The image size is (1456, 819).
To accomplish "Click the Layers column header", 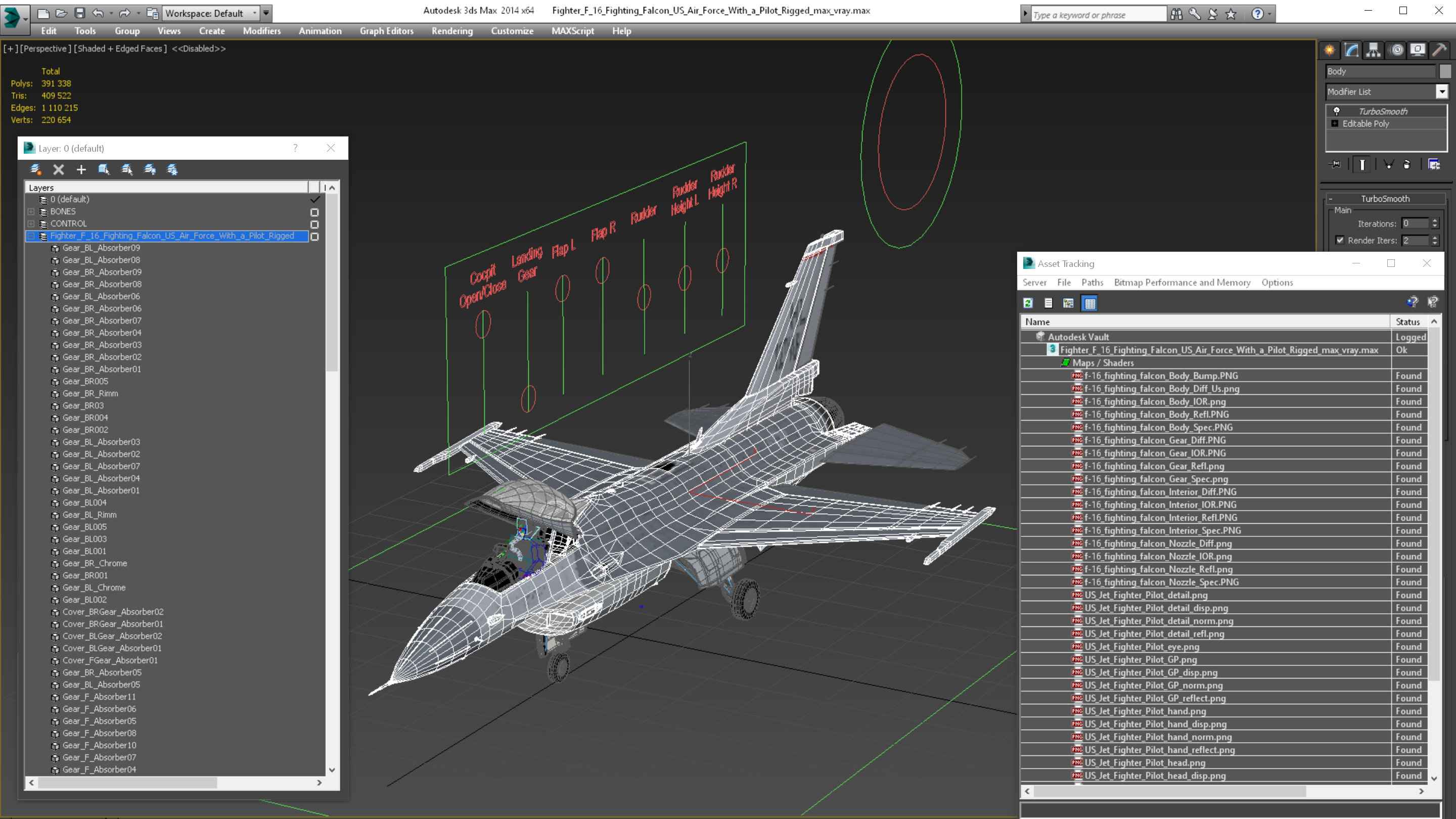I will (166, 188).
